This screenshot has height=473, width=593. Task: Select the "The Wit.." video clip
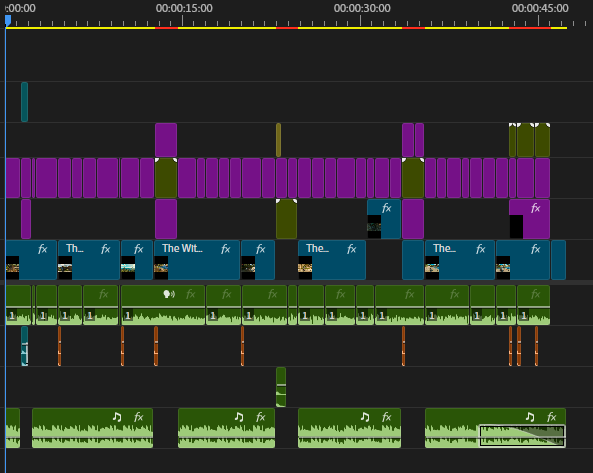197,260
